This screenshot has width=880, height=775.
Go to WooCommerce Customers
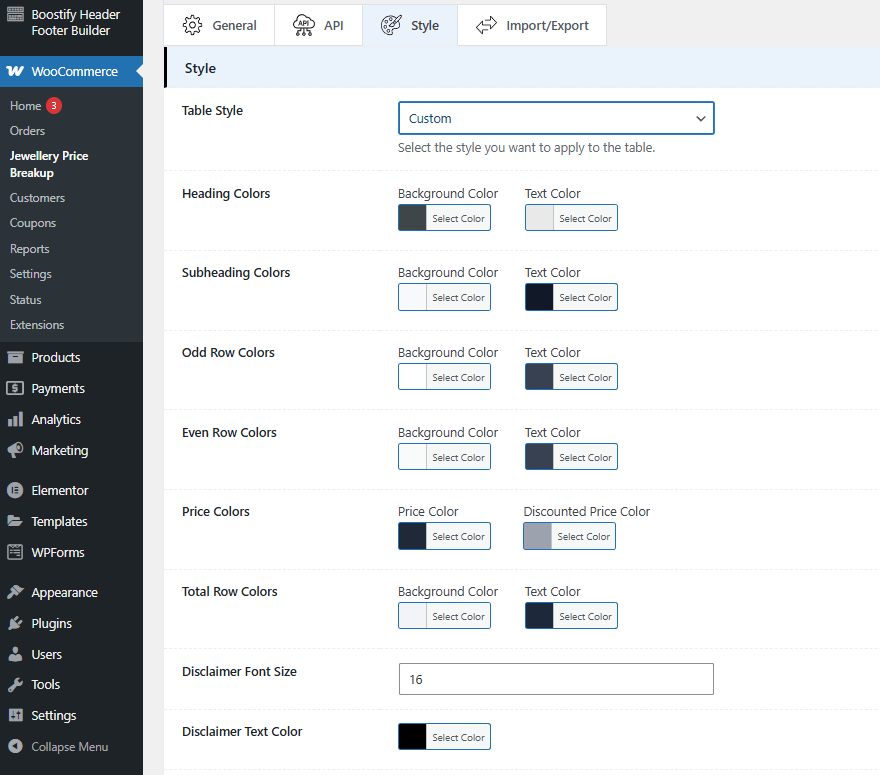pos(37,198)
